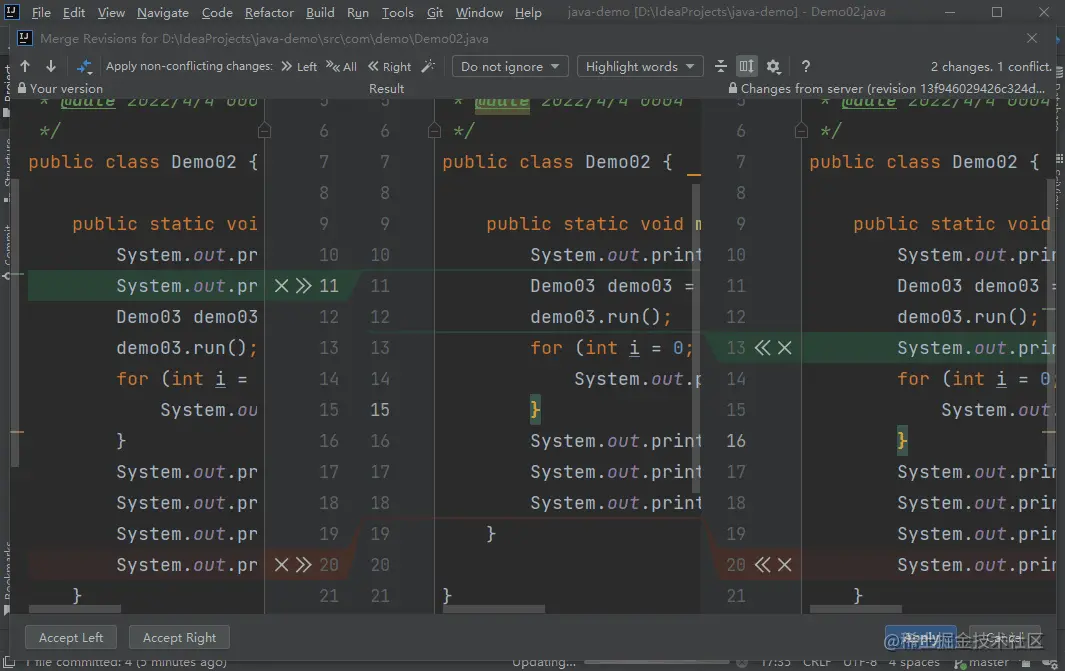Viewport: 1065px width, 671px height.
Task: Click '2 changes. 1 conflict.' label
Action: (x=990, y=67)
